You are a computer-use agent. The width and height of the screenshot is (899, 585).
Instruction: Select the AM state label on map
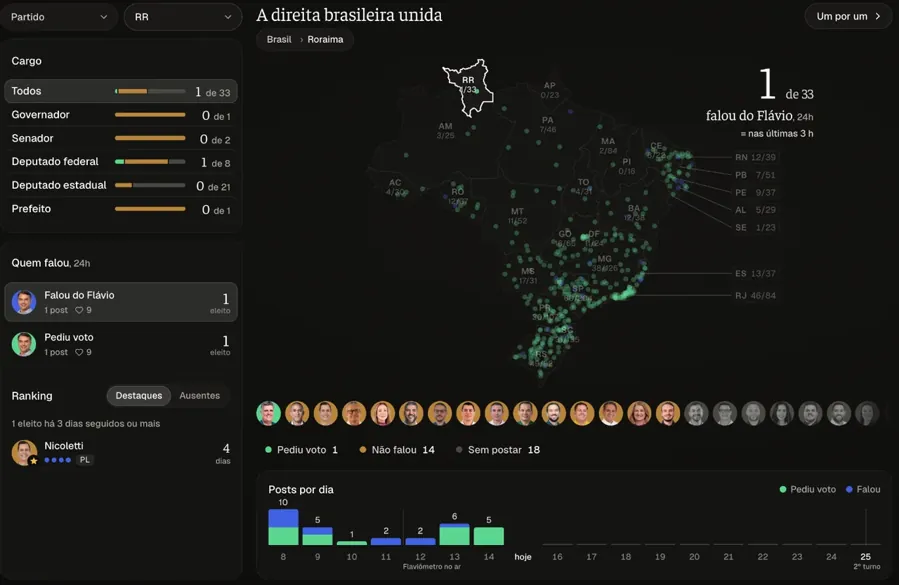[445, 130]
